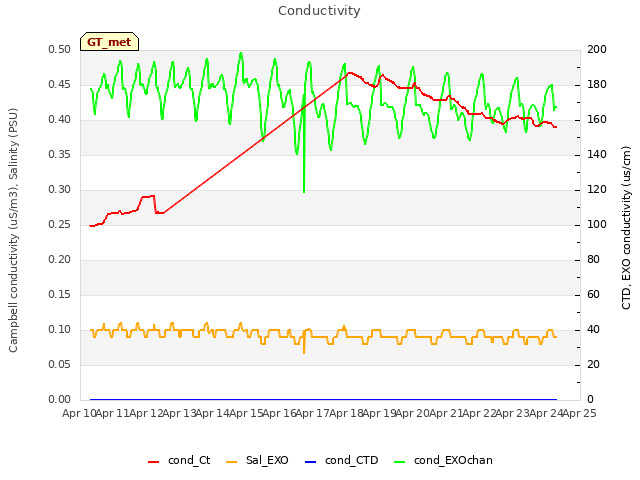This screenshot has width=640, height=480.
Task: Click the 0.25 left axis tick label
Action: click(x=60, y=224)
